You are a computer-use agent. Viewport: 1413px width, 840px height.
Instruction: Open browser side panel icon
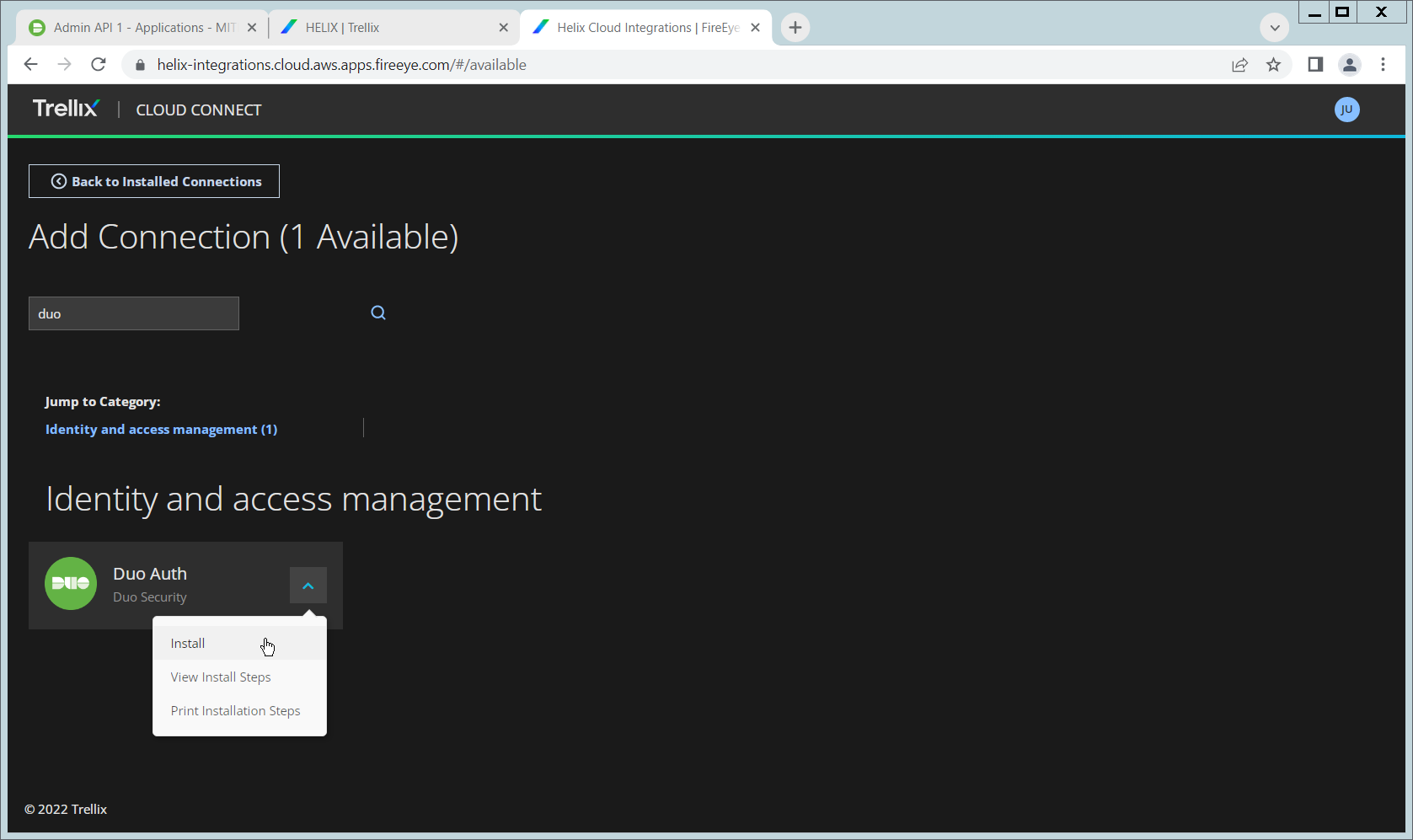(x=1314, y=65)
